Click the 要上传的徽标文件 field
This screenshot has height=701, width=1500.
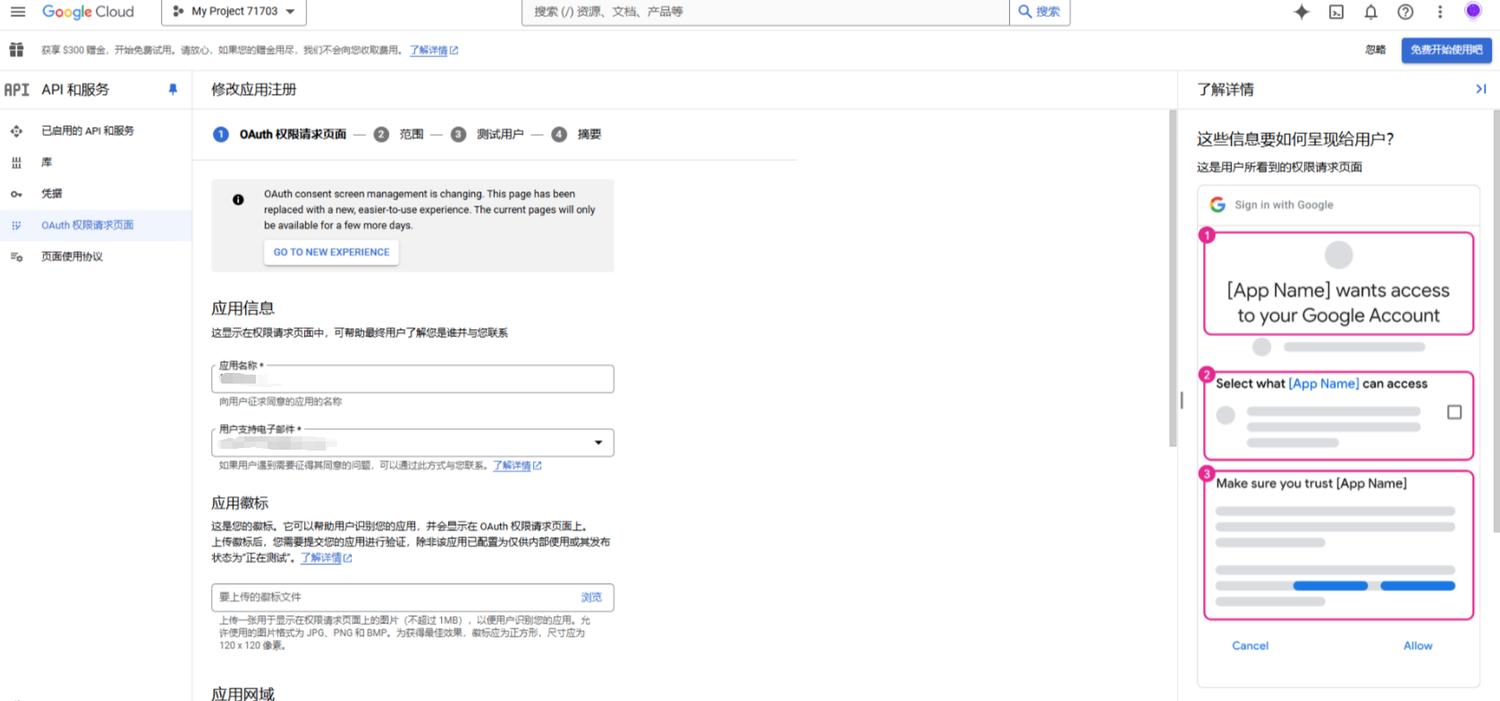point(412,598)
